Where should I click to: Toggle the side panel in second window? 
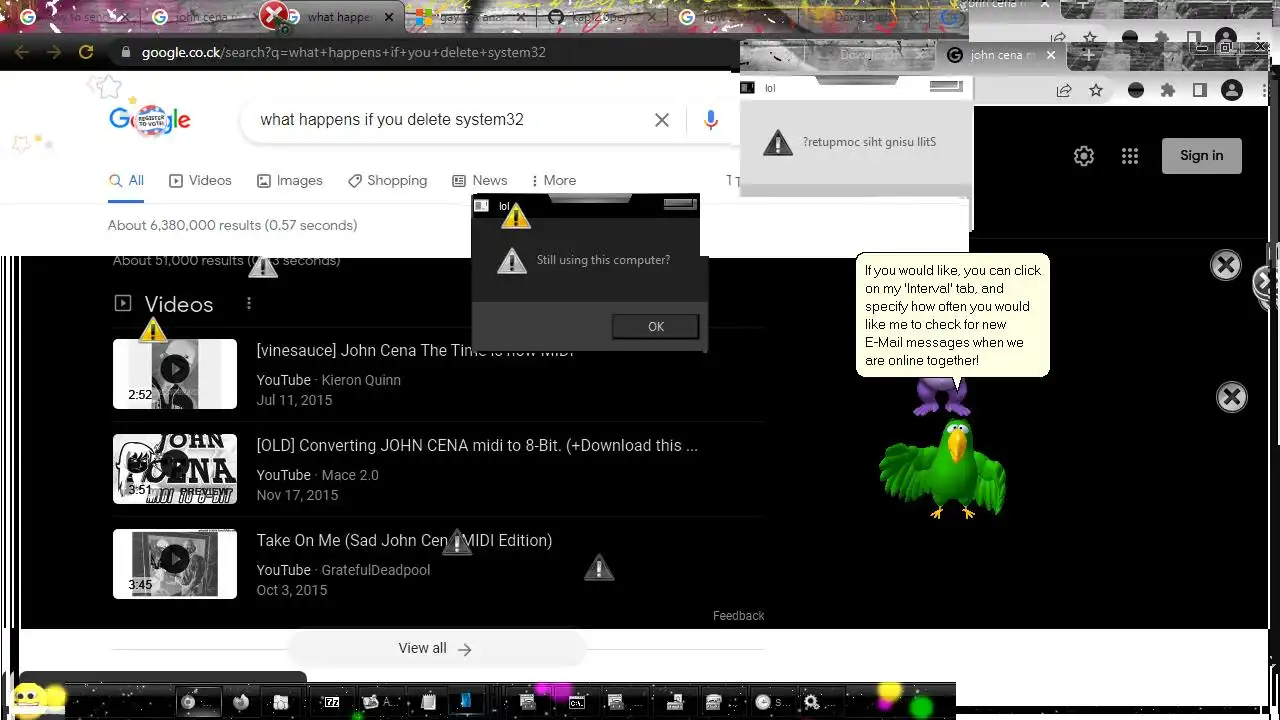point(1200,90)
